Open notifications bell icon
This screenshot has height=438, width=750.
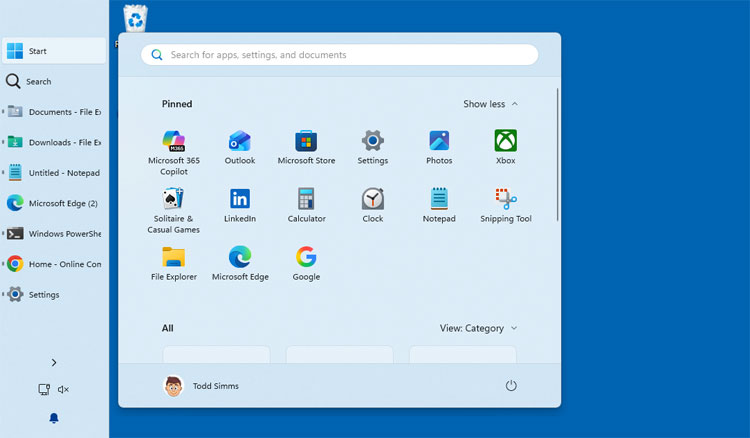coord(54,418)
